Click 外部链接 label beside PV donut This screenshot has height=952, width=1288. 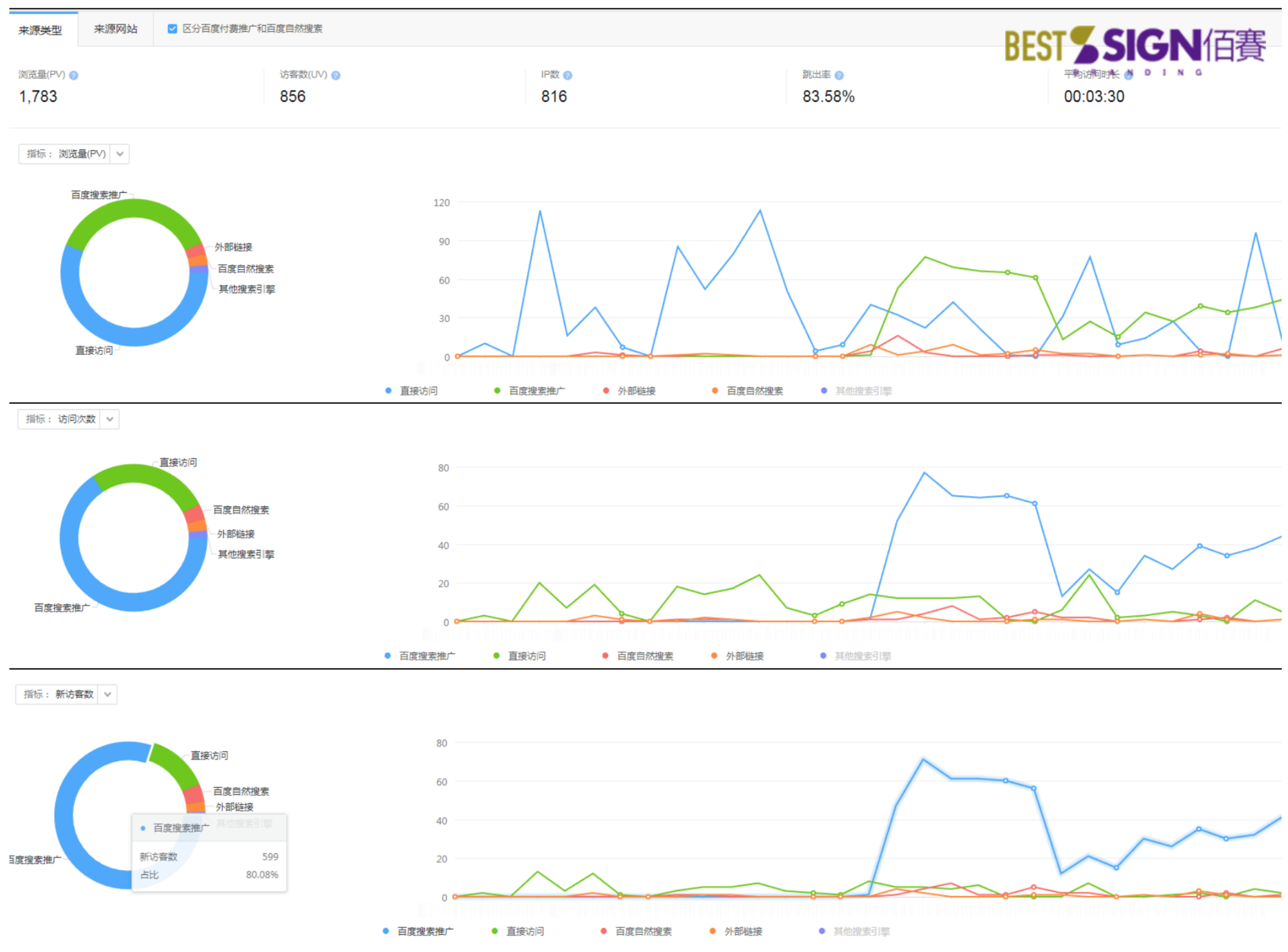[234, 248]
